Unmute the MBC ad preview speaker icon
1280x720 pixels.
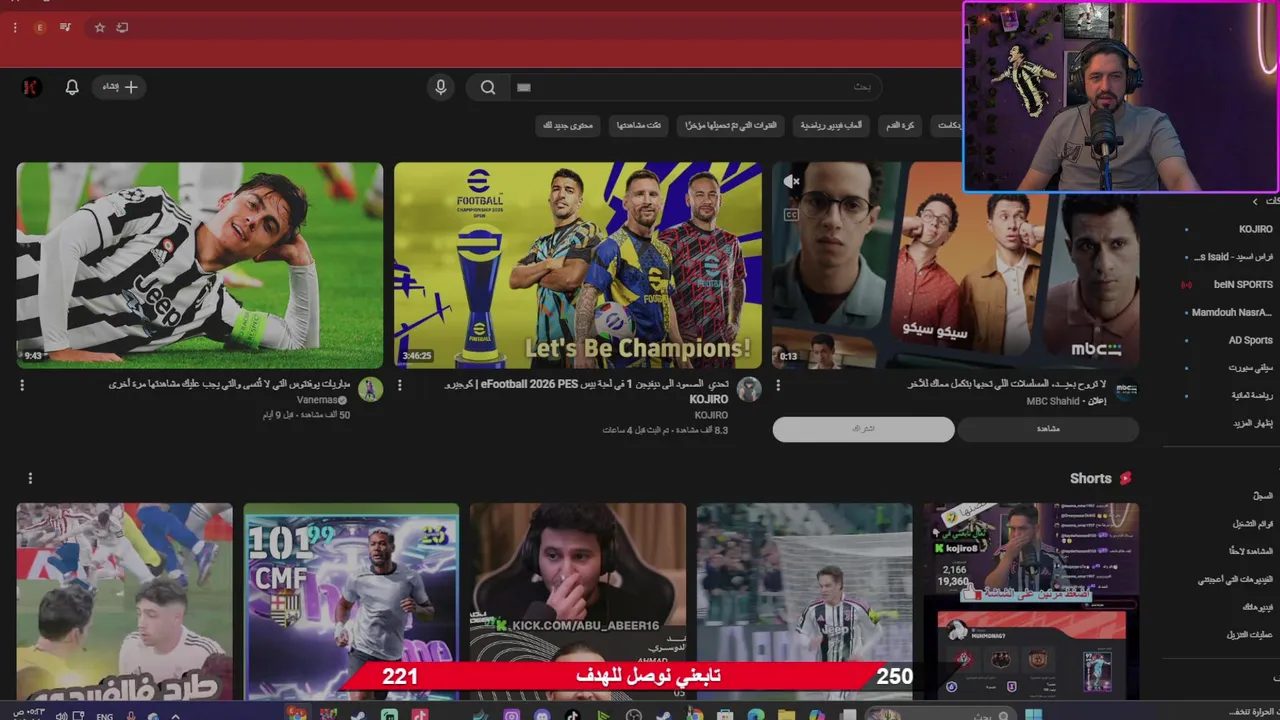click(x=791, y=181)
